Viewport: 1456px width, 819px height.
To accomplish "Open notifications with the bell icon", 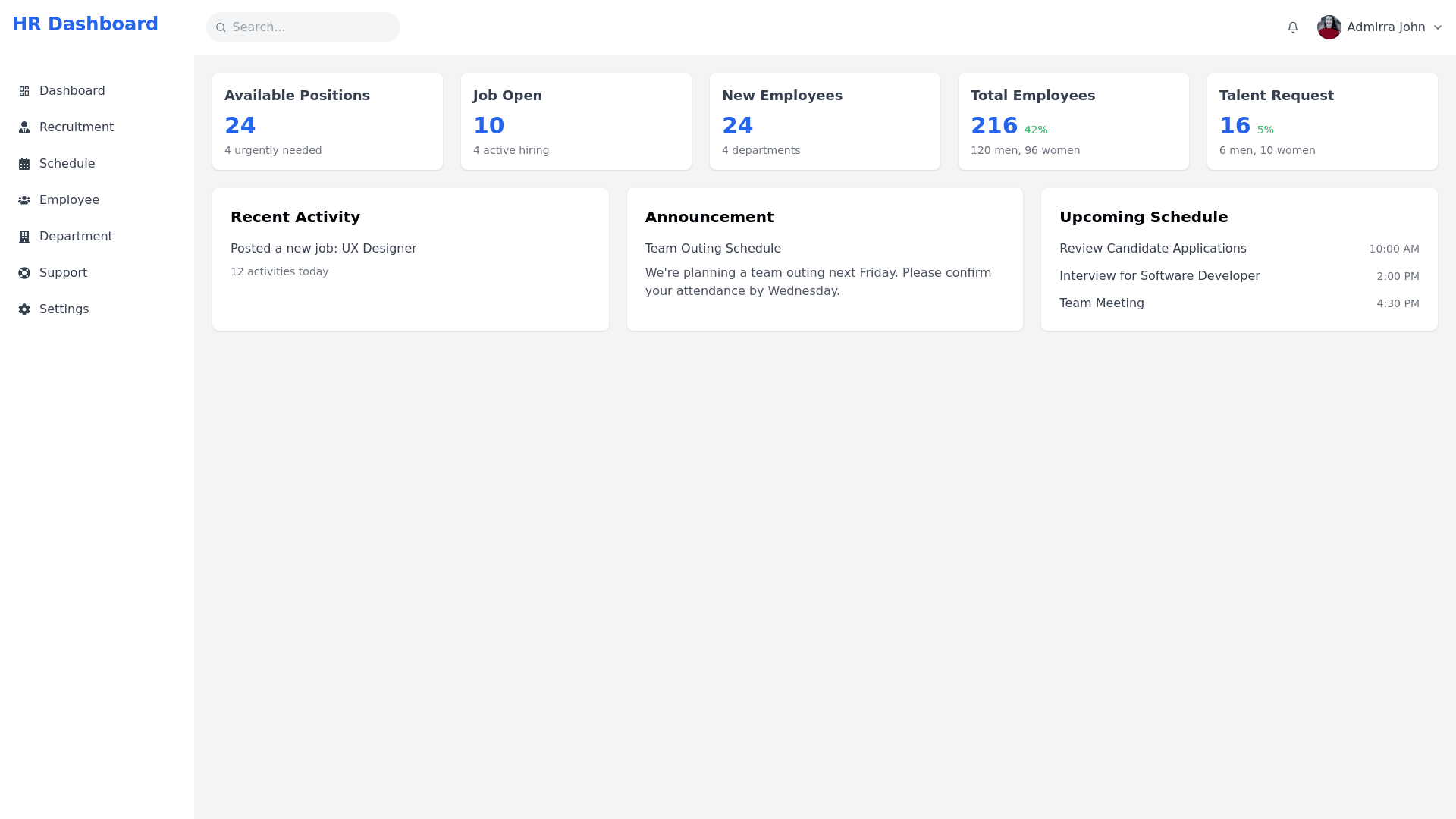I will click(1293, 27).
